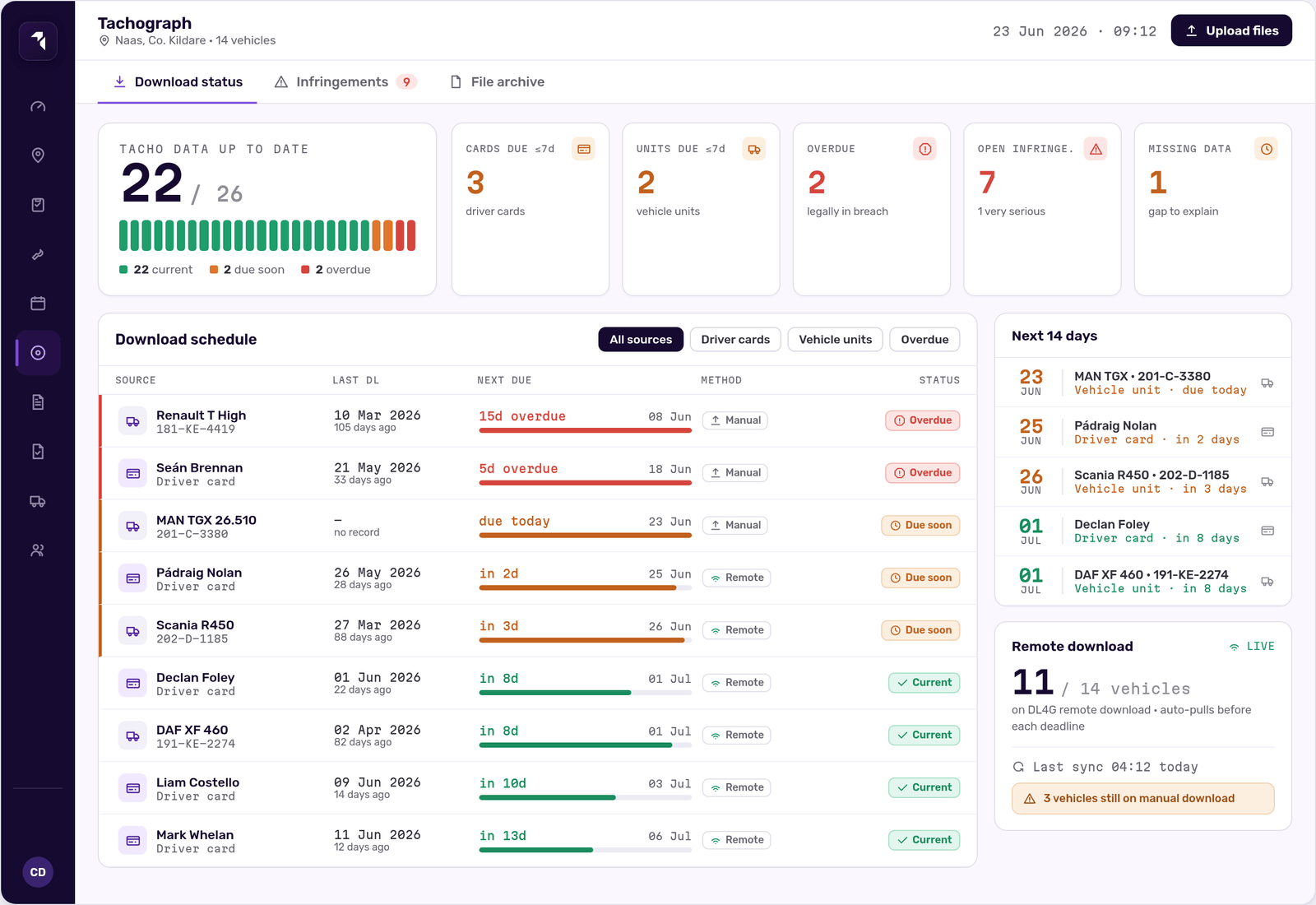The image size is (1316, 905).
Task: Open the calendar sidebar icon
Action: (38, 304)
